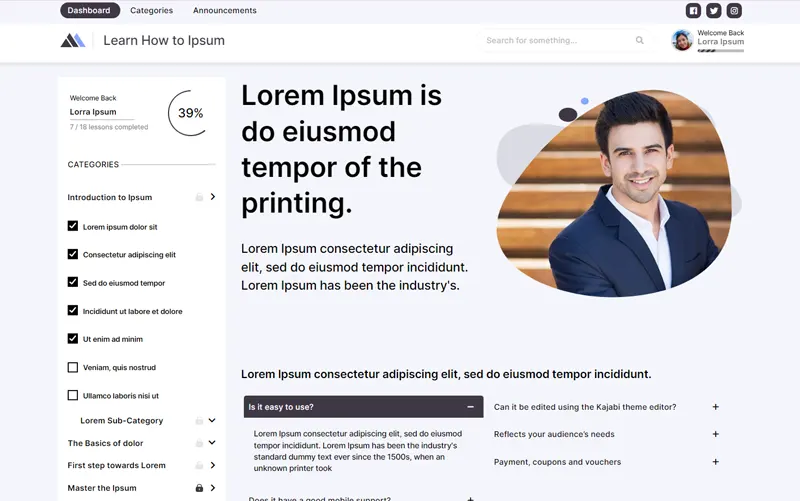Viewport: 800px width, 501px height.
Task: Click the 39% progress circle
Action: pos(190,113)
